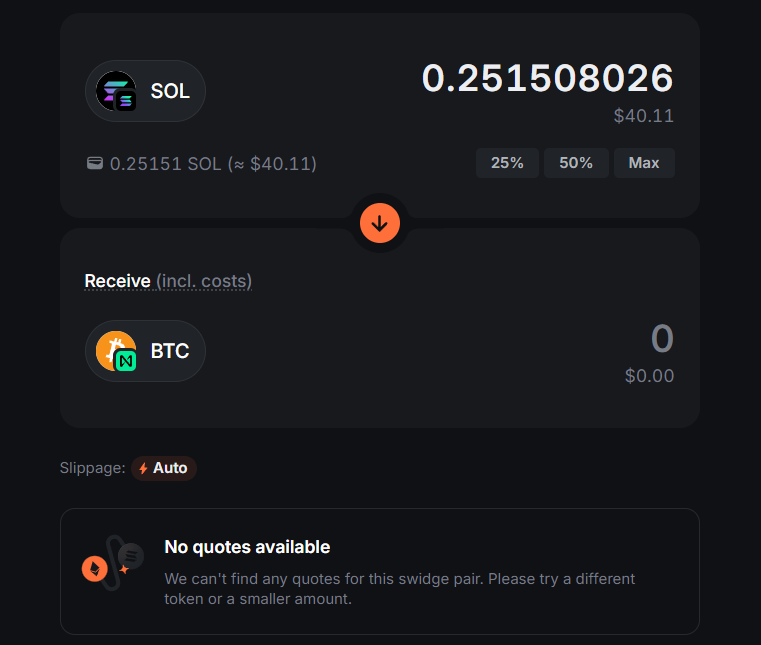Screen dimensions: 761x645
Task: Click the $40.11 value under the amount
Action: point(644,116)
